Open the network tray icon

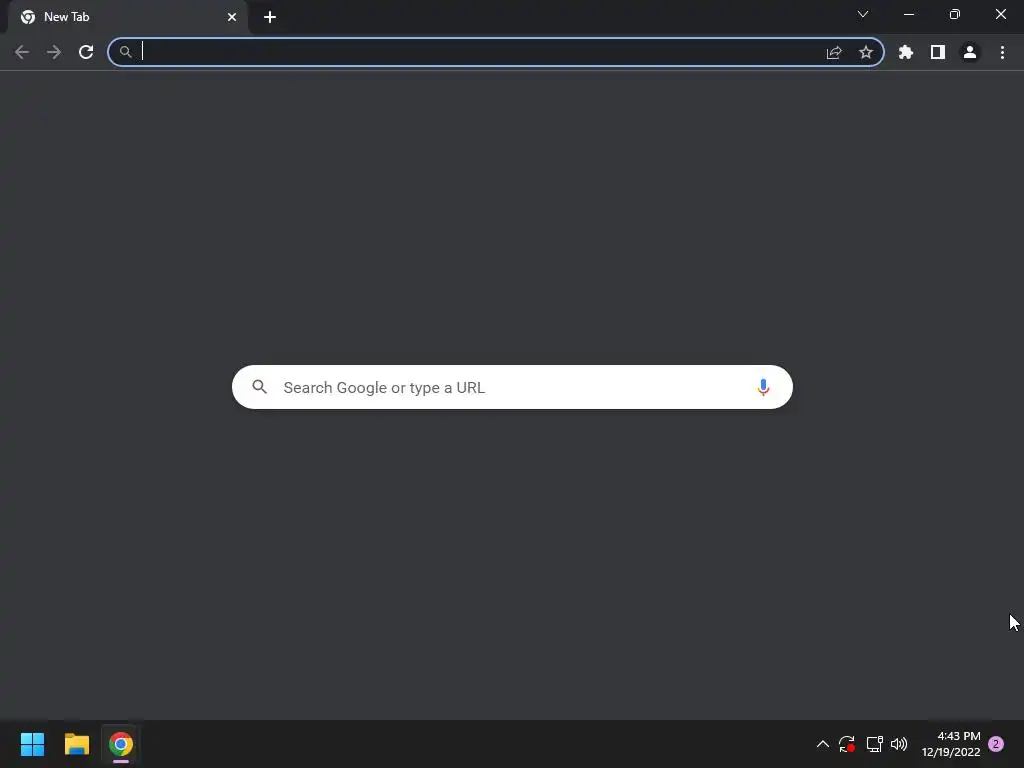[x=874, y=744]
